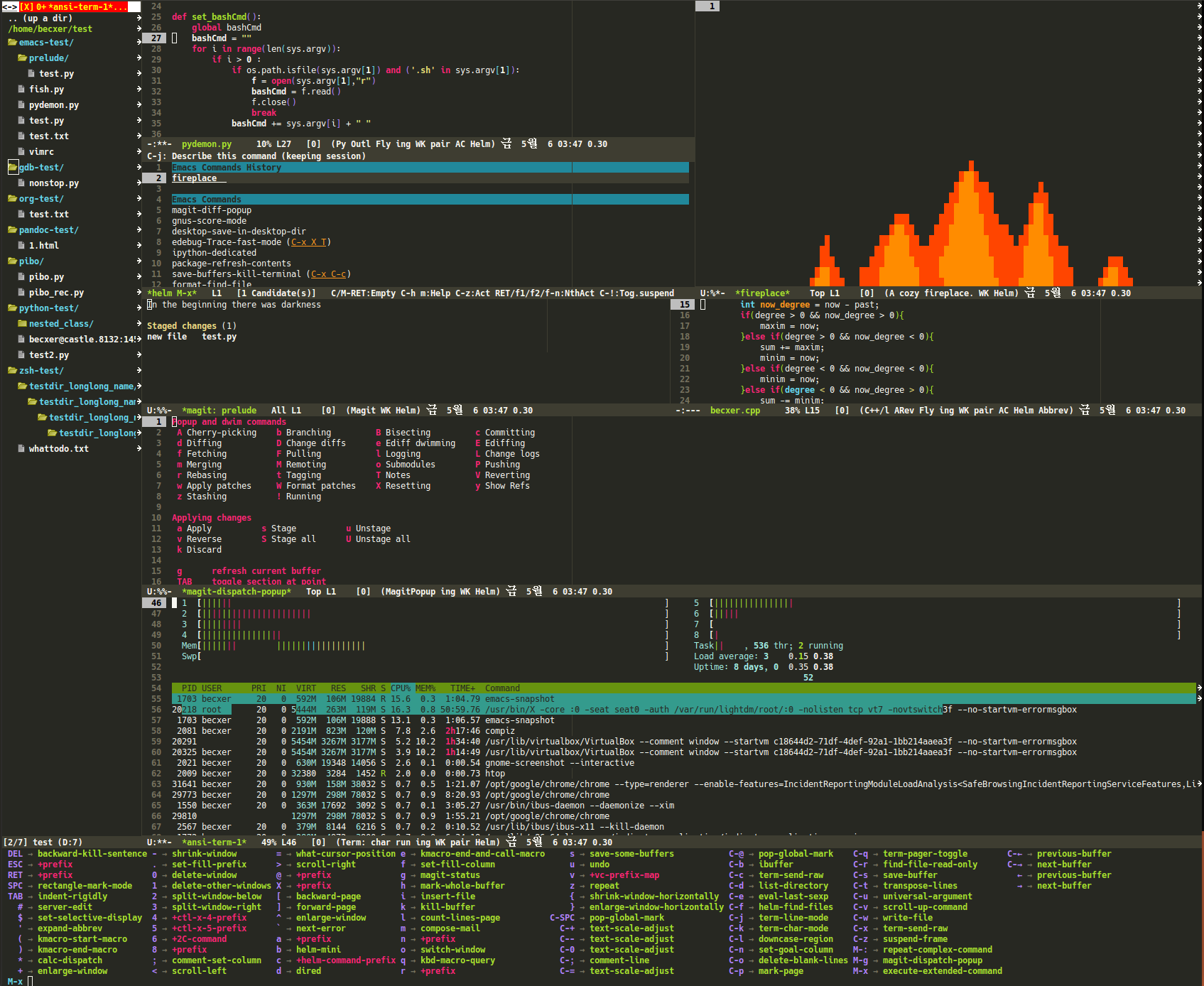The image size is (1204, 986).
Task: Click the file icon beside pibo.py
Action: point(22,277)
